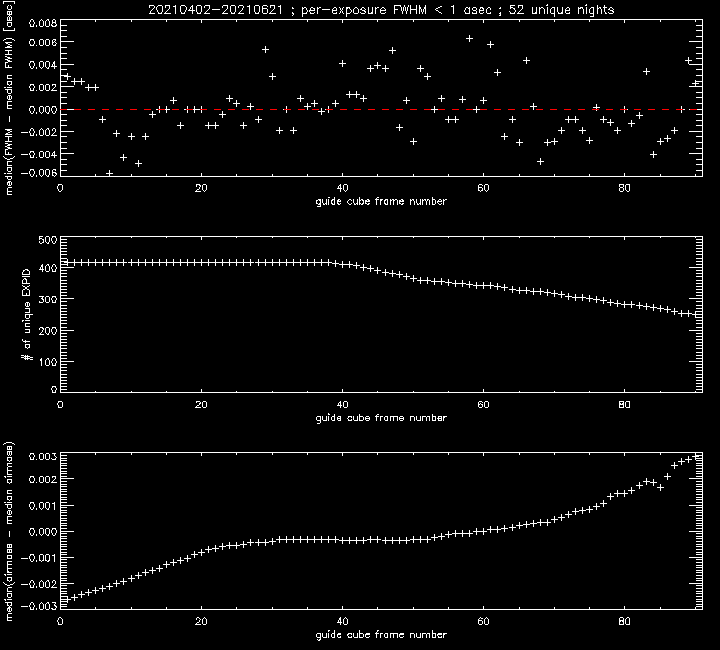This screenshot has width=720, height=650.
Task: Click the '0.000' y-tick label in the FWHM plot
Action: 43,110
